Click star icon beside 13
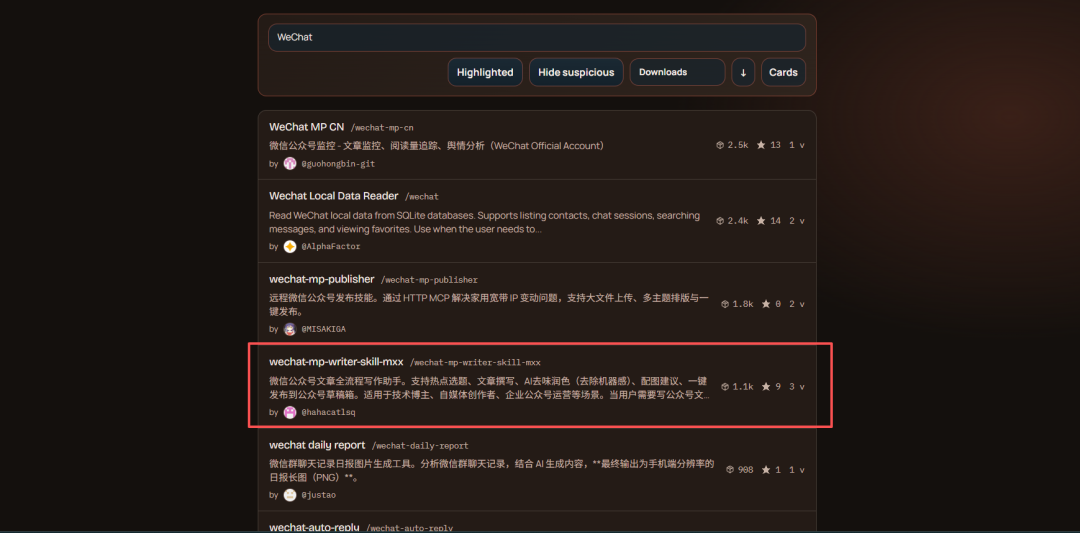Screen dimensions: 1080x533 [x=761, y=145]
